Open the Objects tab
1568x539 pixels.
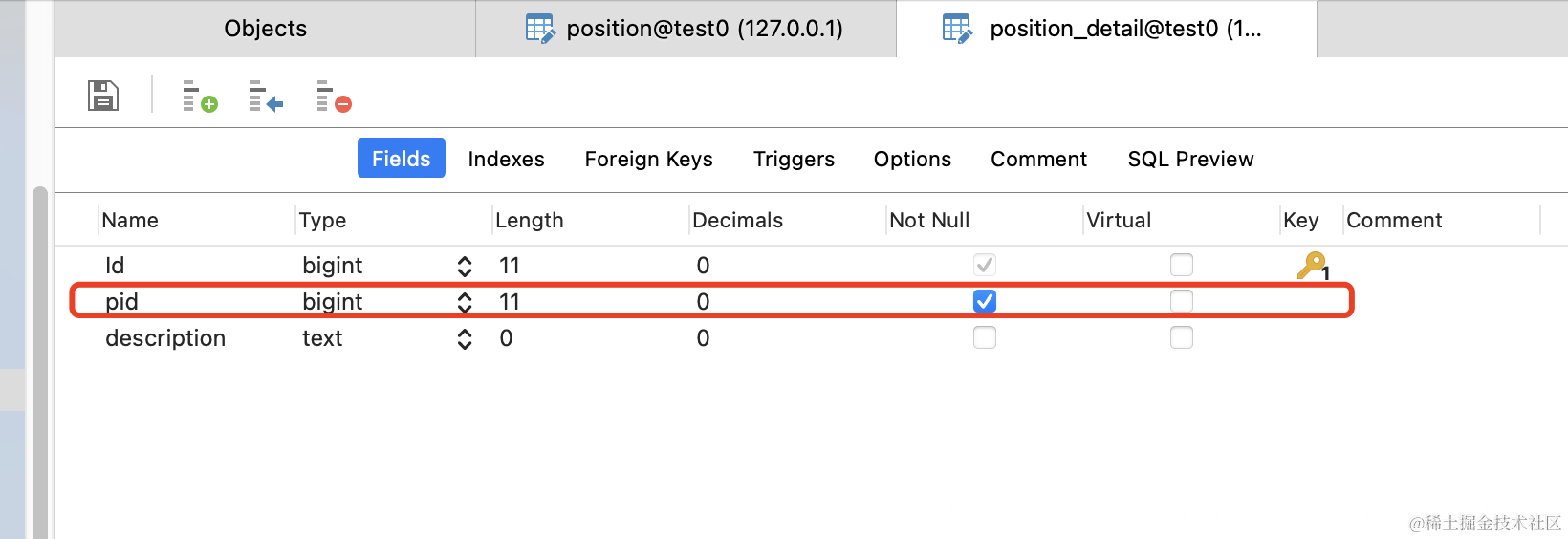tap(265, 29)
